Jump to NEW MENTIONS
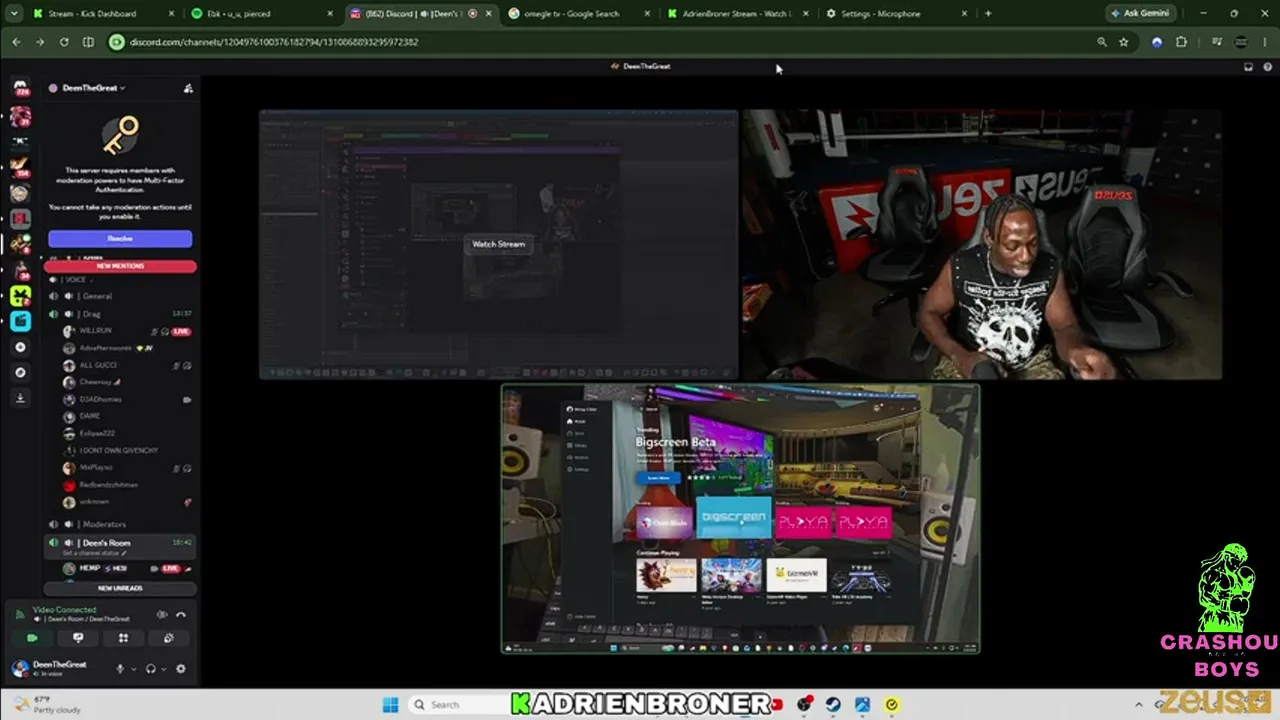 pos(120,266)
